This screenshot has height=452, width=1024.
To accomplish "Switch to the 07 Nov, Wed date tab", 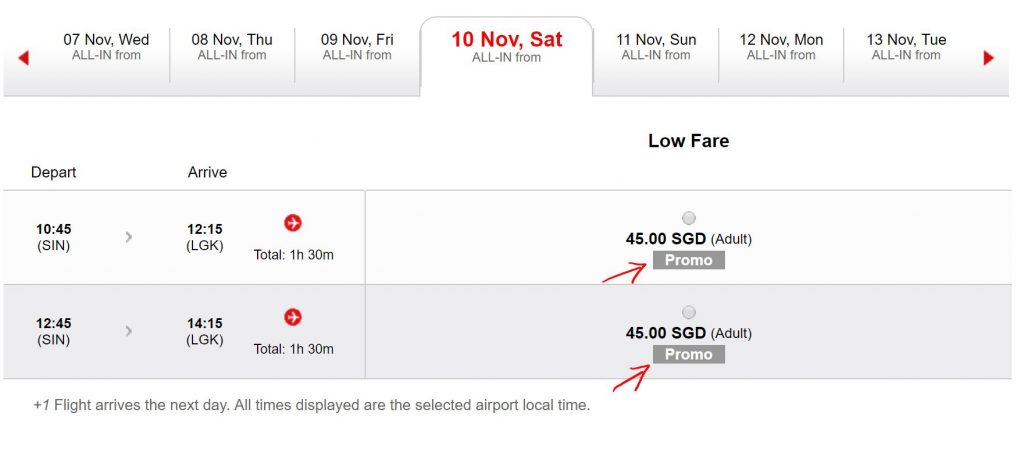I will point(106,47).
